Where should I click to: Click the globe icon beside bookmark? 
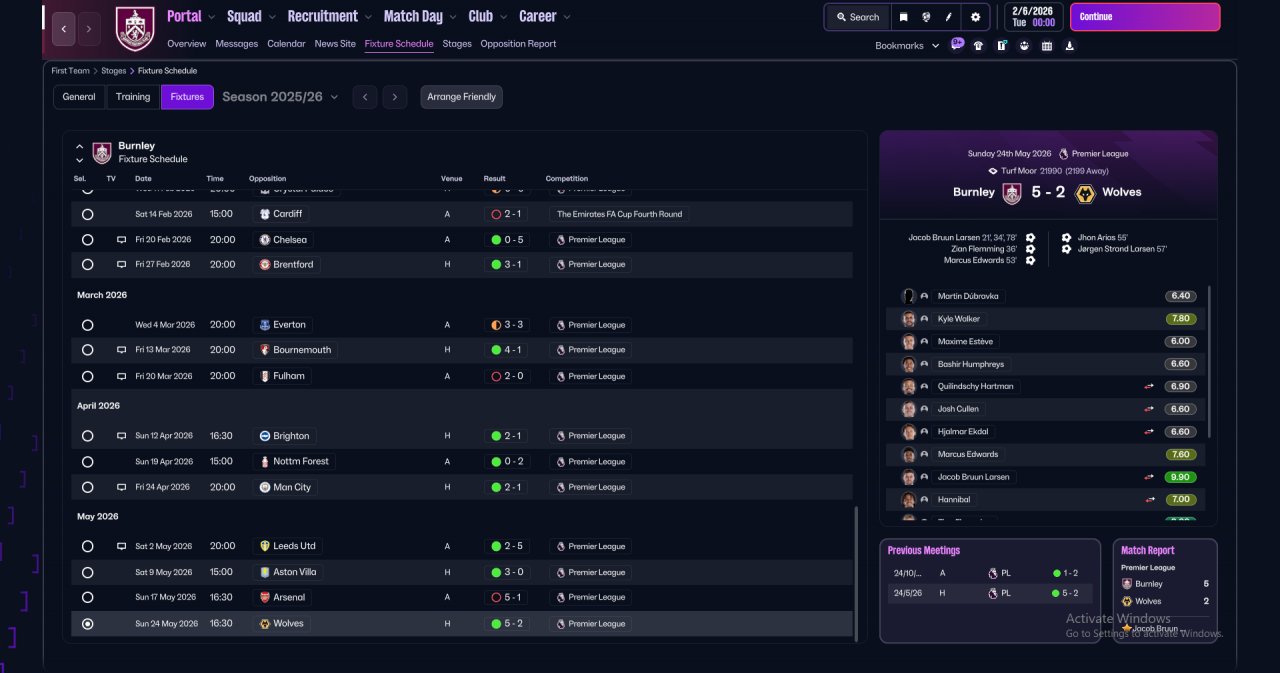(x=927, y=17)
